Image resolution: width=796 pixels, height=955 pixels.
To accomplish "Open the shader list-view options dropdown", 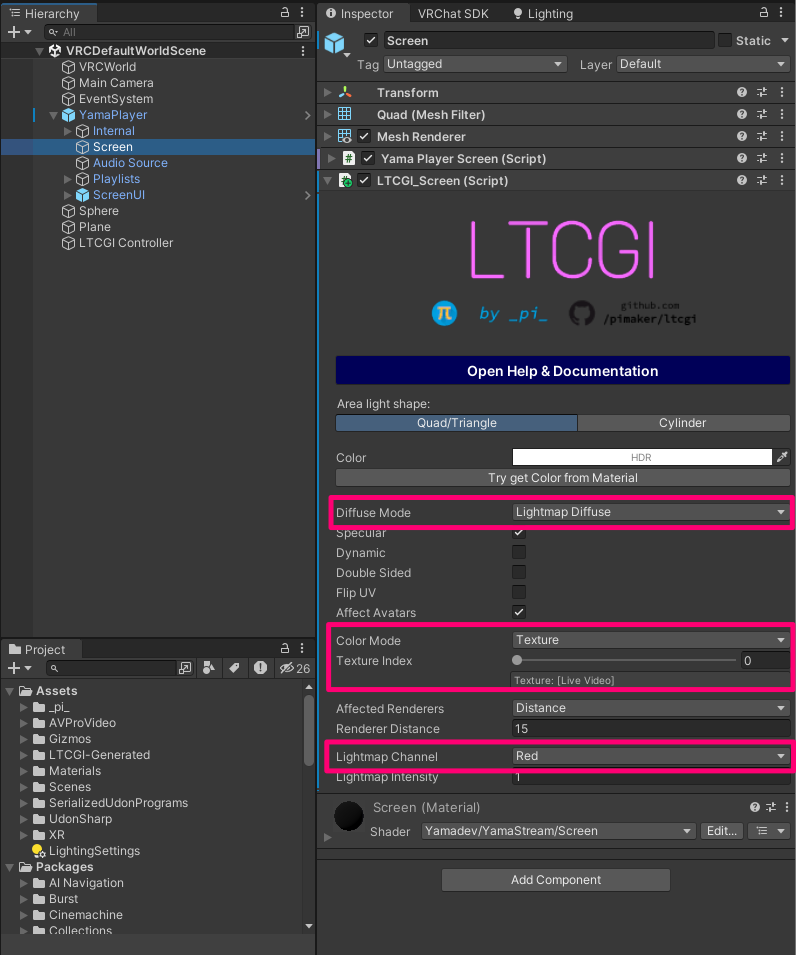I will 769,831.
